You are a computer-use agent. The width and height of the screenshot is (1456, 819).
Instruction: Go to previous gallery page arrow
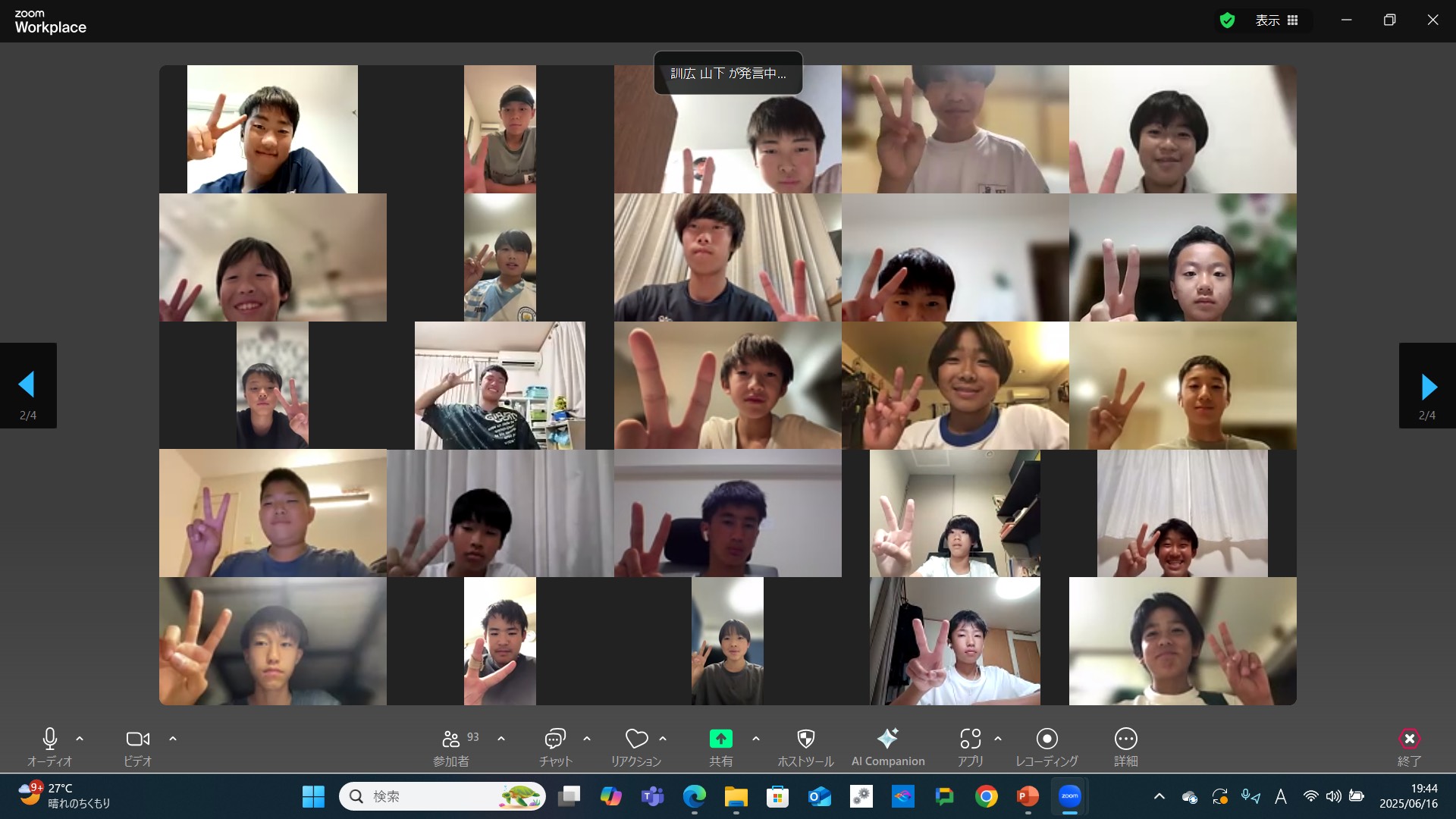click(28, 386)
